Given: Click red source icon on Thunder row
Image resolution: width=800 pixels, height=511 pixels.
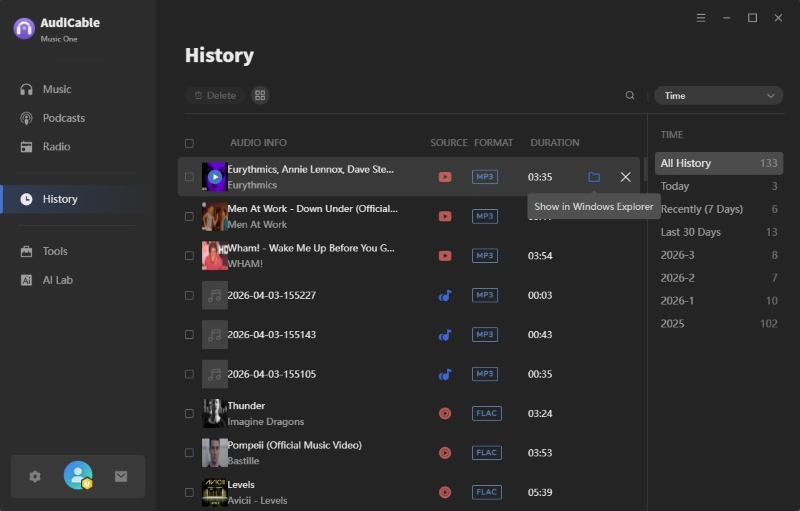Looking at the screenshot, I should (x=445, y=413).
